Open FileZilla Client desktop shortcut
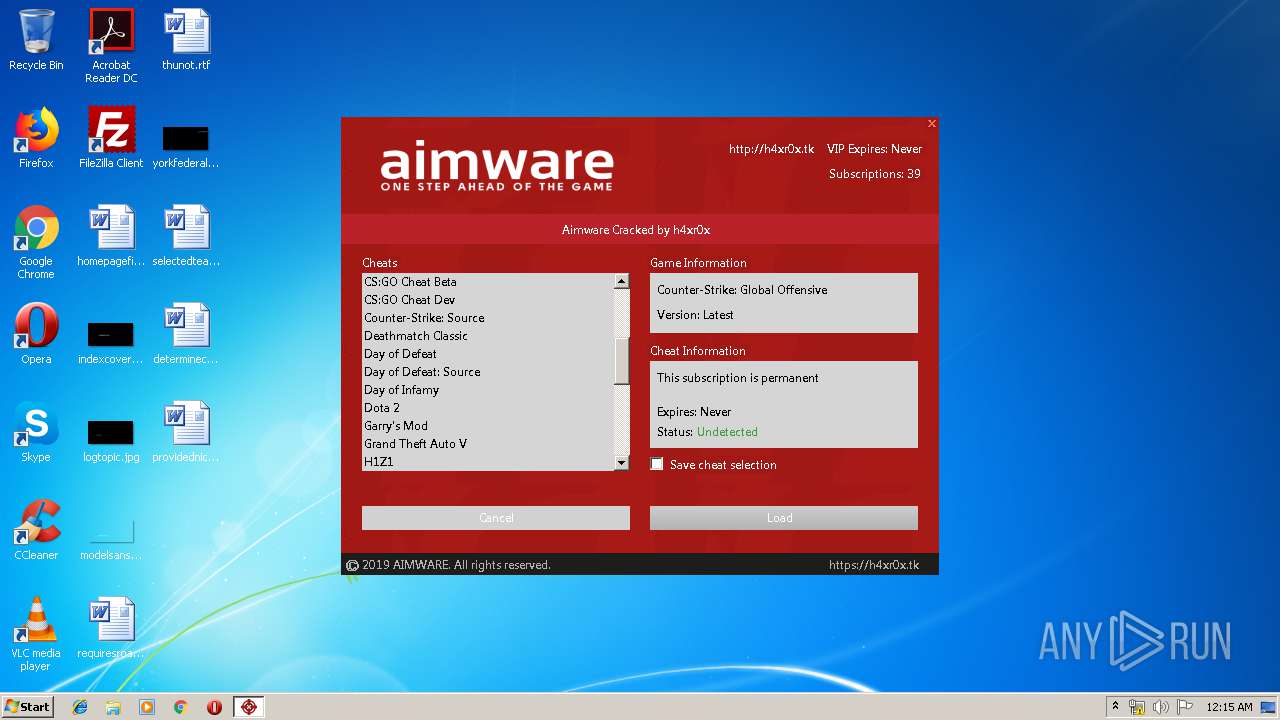Viewport: 1280px width, 720px height. pyautogui.click(x=111, y=138)
